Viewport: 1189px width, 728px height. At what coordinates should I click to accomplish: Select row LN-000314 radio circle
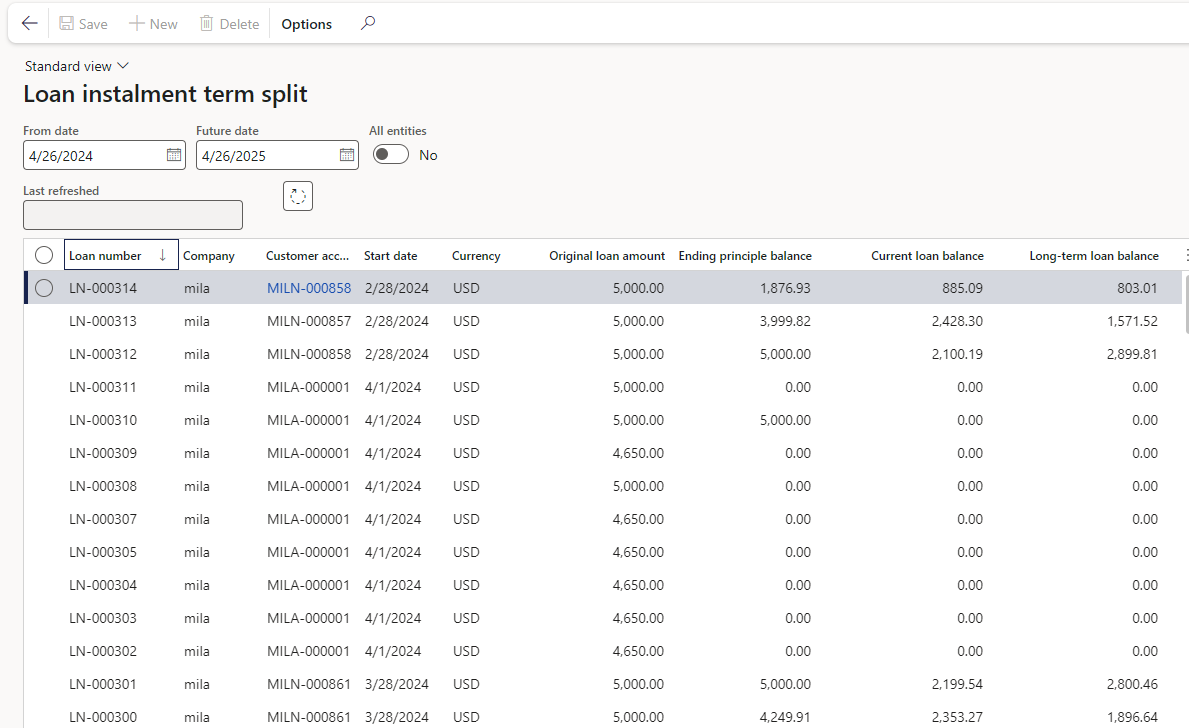(44, 288)
